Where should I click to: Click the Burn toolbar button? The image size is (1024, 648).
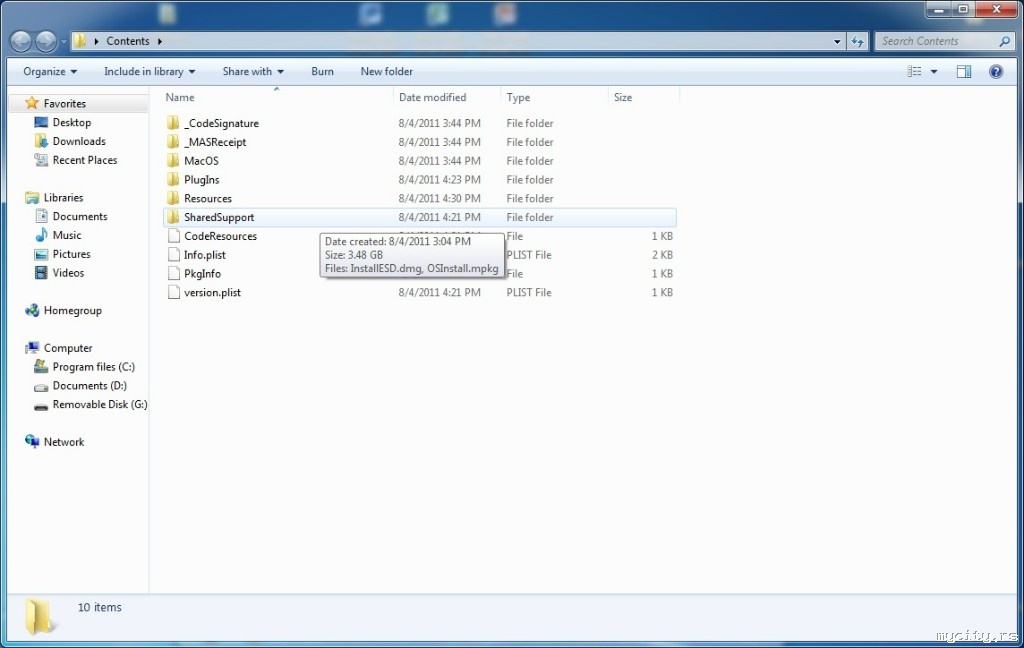point(323,72)
